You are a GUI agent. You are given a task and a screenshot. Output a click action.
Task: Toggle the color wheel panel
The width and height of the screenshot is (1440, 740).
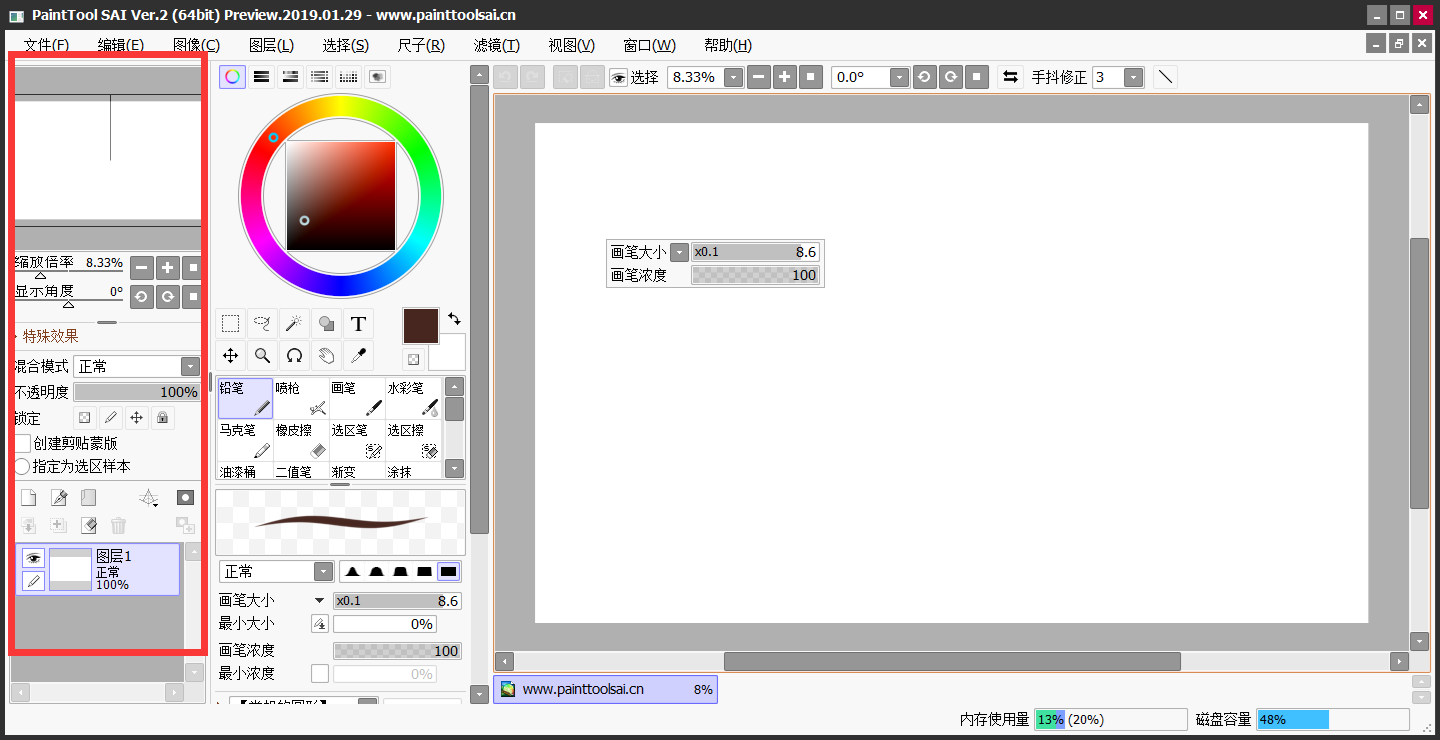click(232, 77)
